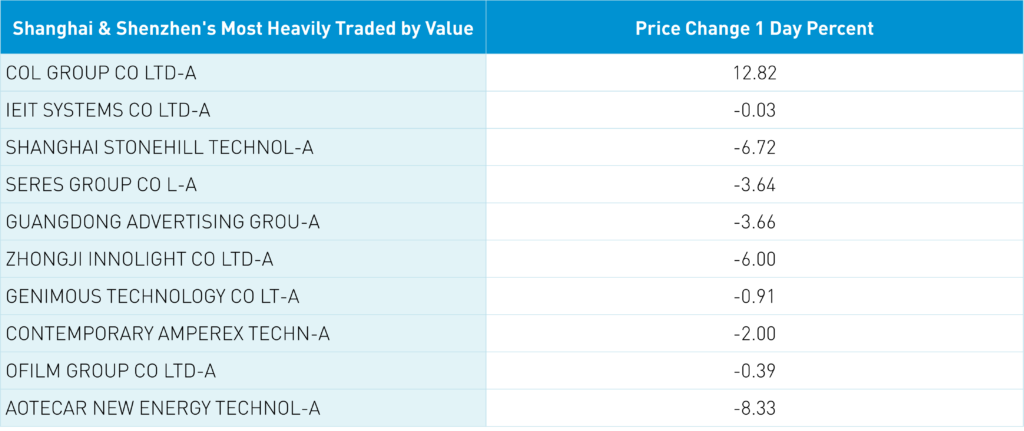
Task: Select CONTEMPORARY AMPEREX TECHN-A stock
Action: (167, 334)
